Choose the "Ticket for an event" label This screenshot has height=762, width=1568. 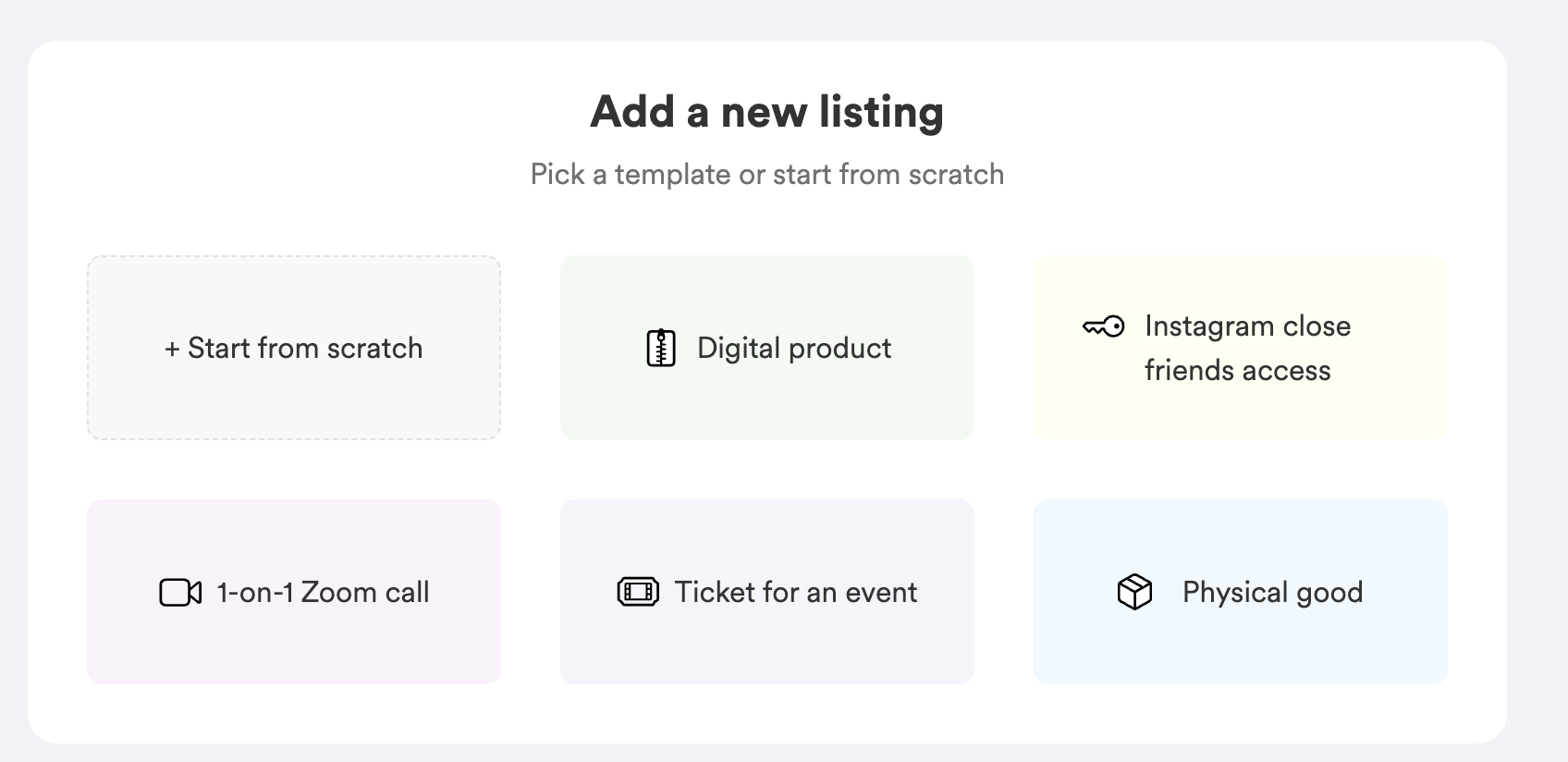click(x=796, y=593)
